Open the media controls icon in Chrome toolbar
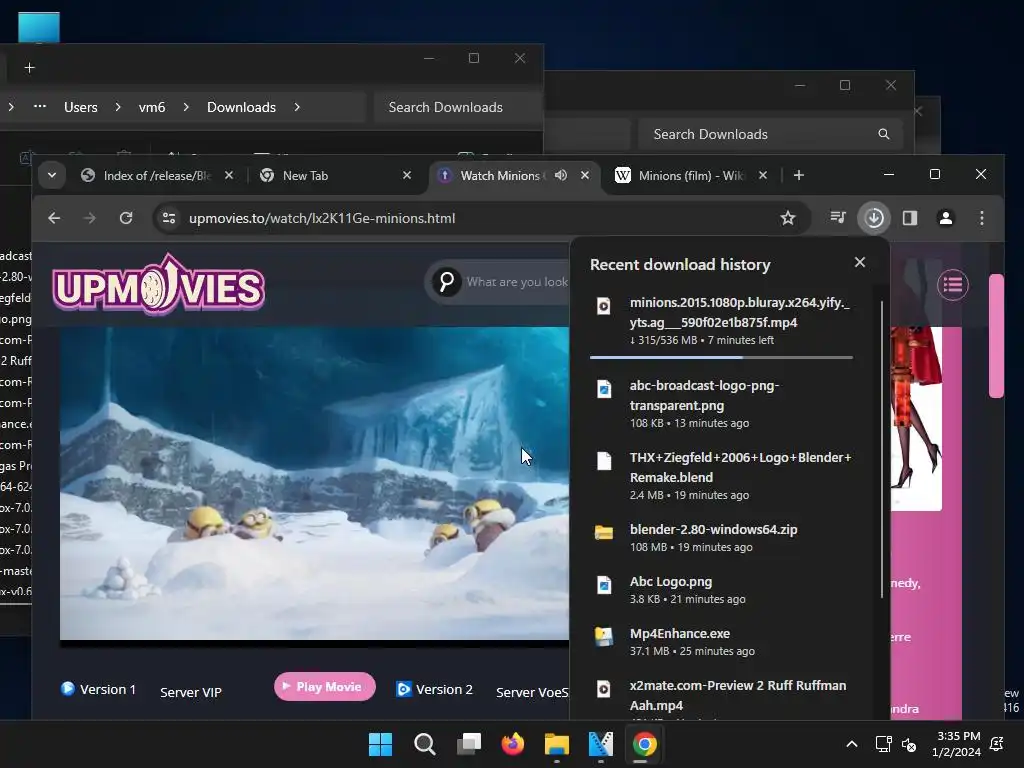Image resolution: width=1024 pixels, height=768 pixels. coord(838,217)
